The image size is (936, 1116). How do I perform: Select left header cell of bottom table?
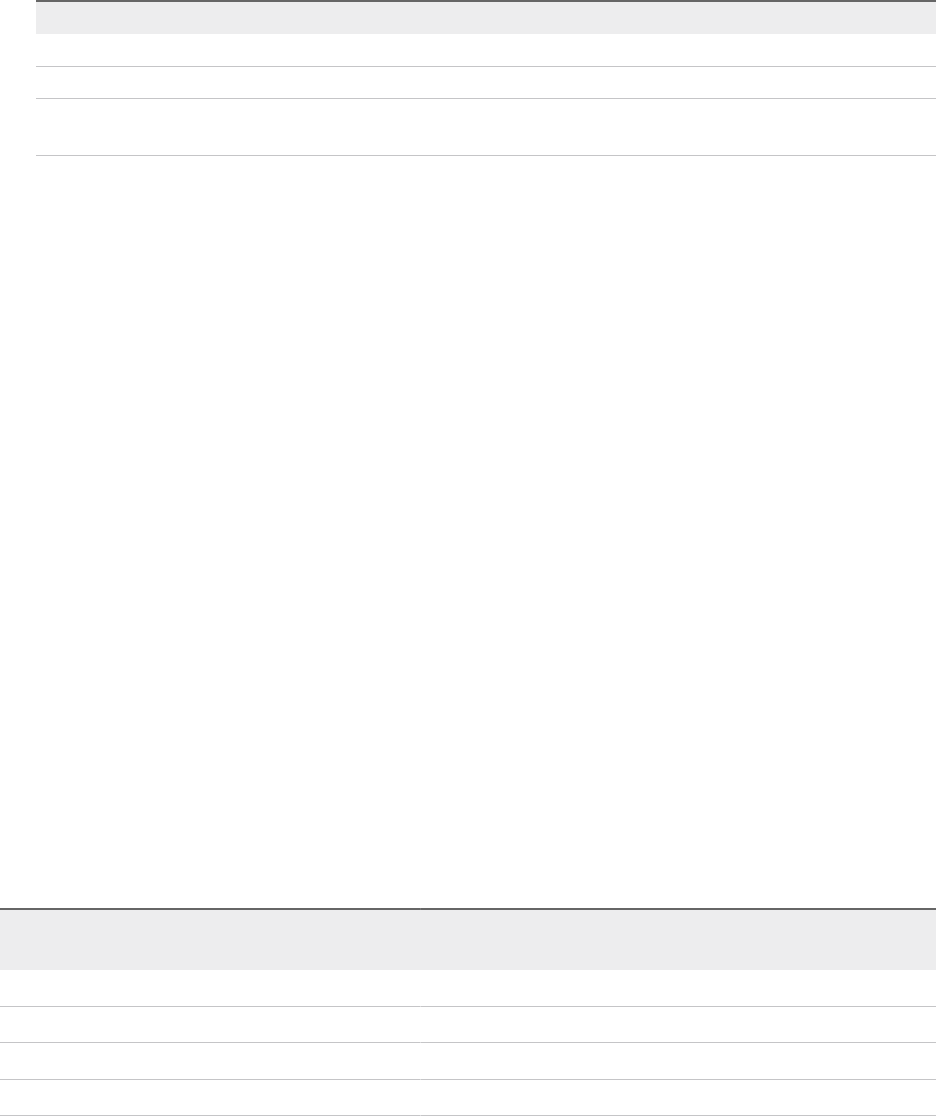[x=210, y=939]
